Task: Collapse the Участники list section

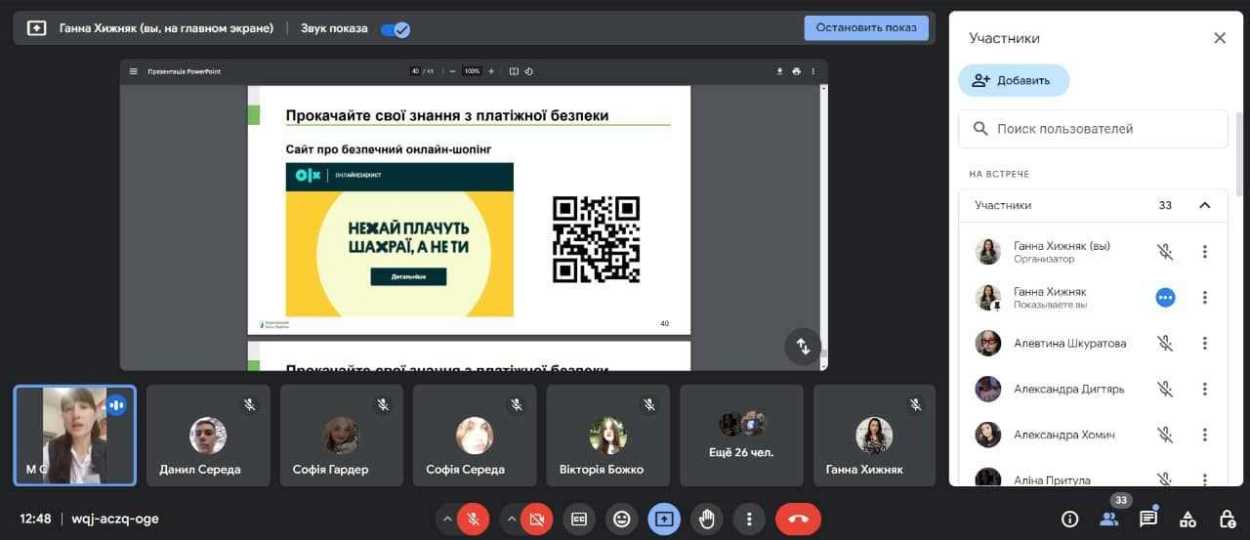Action: pos(1205,205)
